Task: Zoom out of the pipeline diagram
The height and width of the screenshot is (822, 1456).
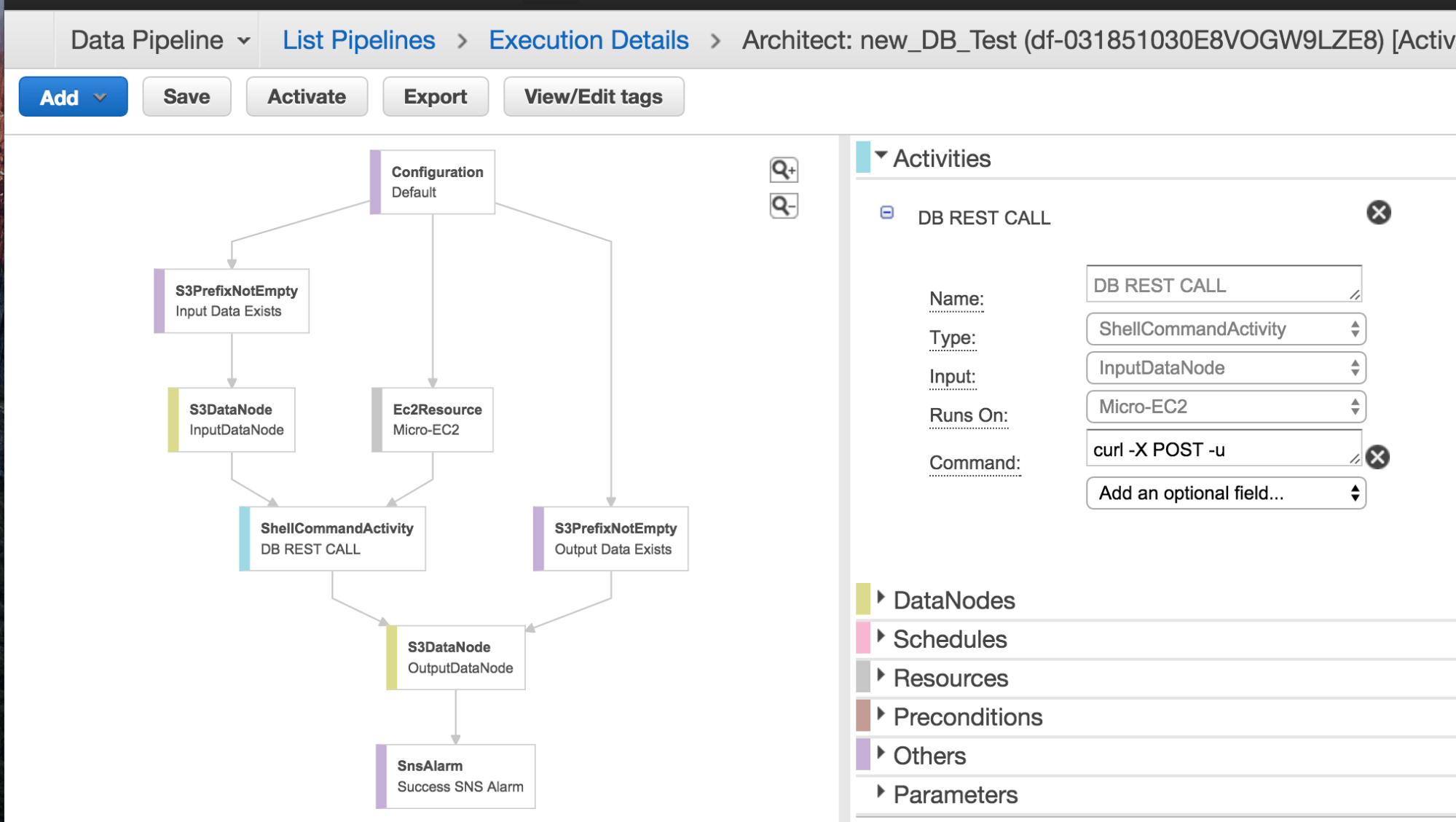Action: tap(783, 206)
